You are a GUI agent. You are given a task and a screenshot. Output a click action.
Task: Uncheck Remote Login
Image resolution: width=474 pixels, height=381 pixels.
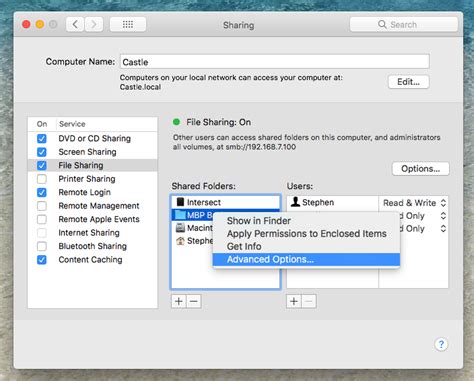pos(42,192)
